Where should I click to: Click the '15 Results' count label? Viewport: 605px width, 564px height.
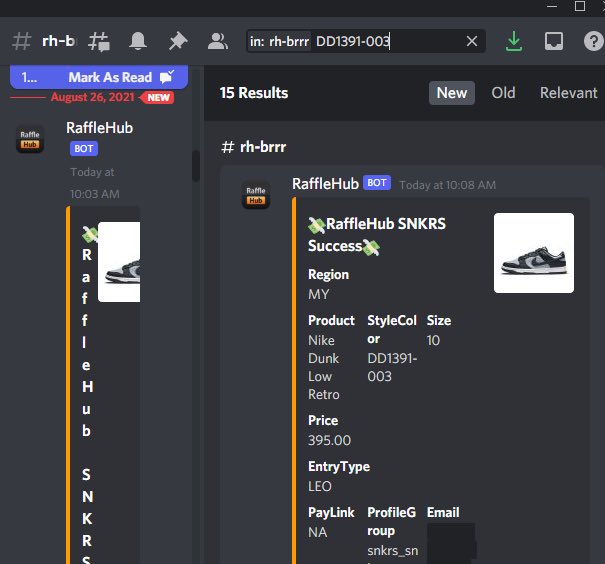click(254, 93)
